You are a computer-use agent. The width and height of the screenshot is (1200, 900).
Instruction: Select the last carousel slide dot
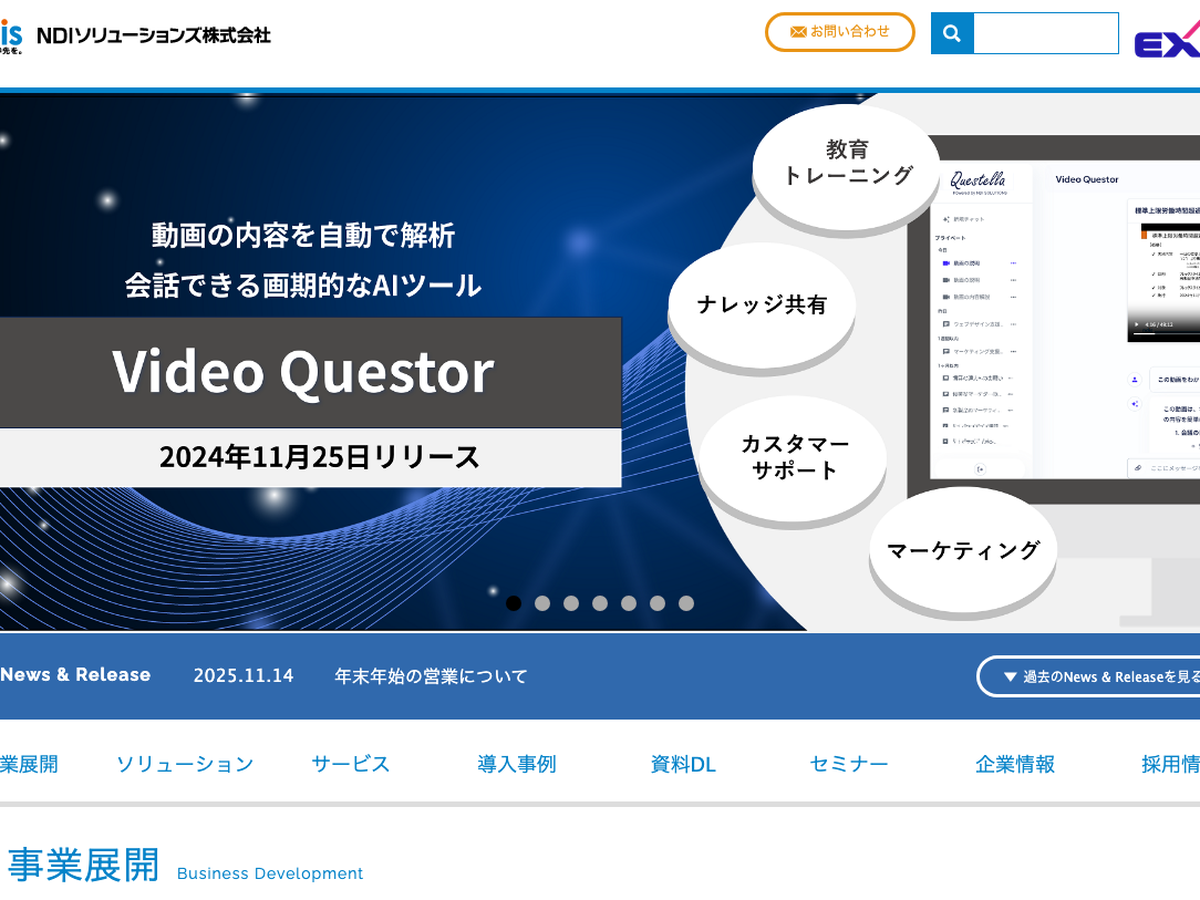[686, 603]
